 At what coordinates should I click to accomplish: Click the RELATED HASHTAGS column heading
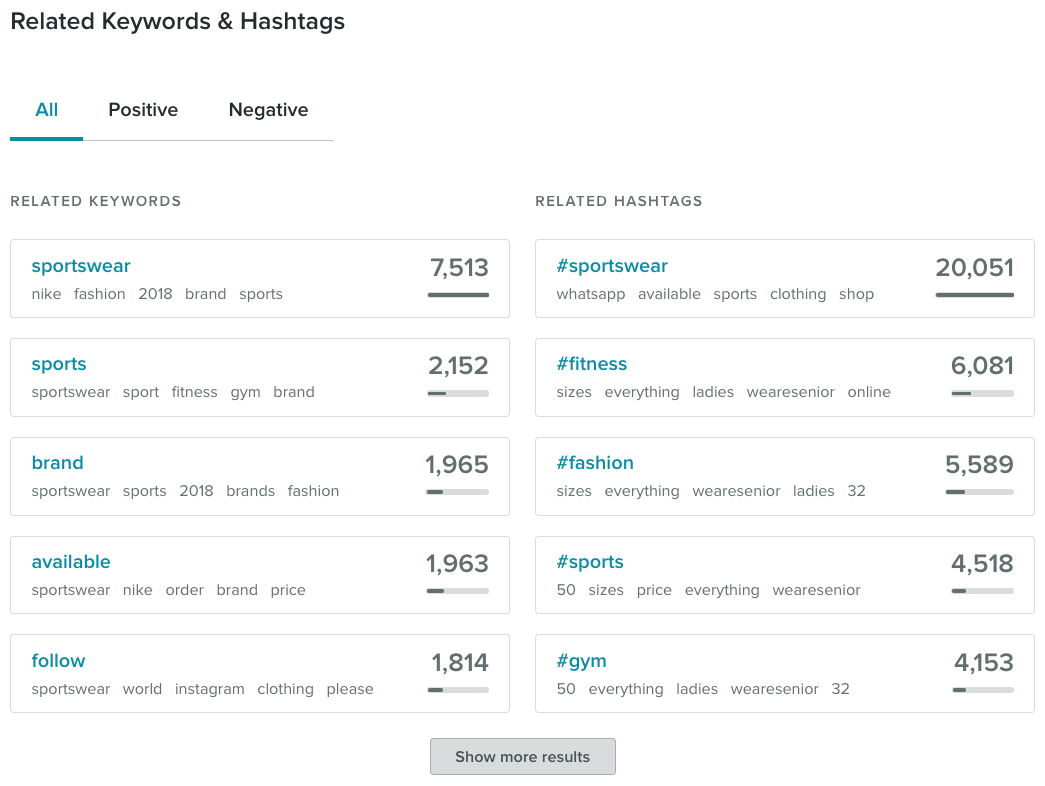click(618, 201)
